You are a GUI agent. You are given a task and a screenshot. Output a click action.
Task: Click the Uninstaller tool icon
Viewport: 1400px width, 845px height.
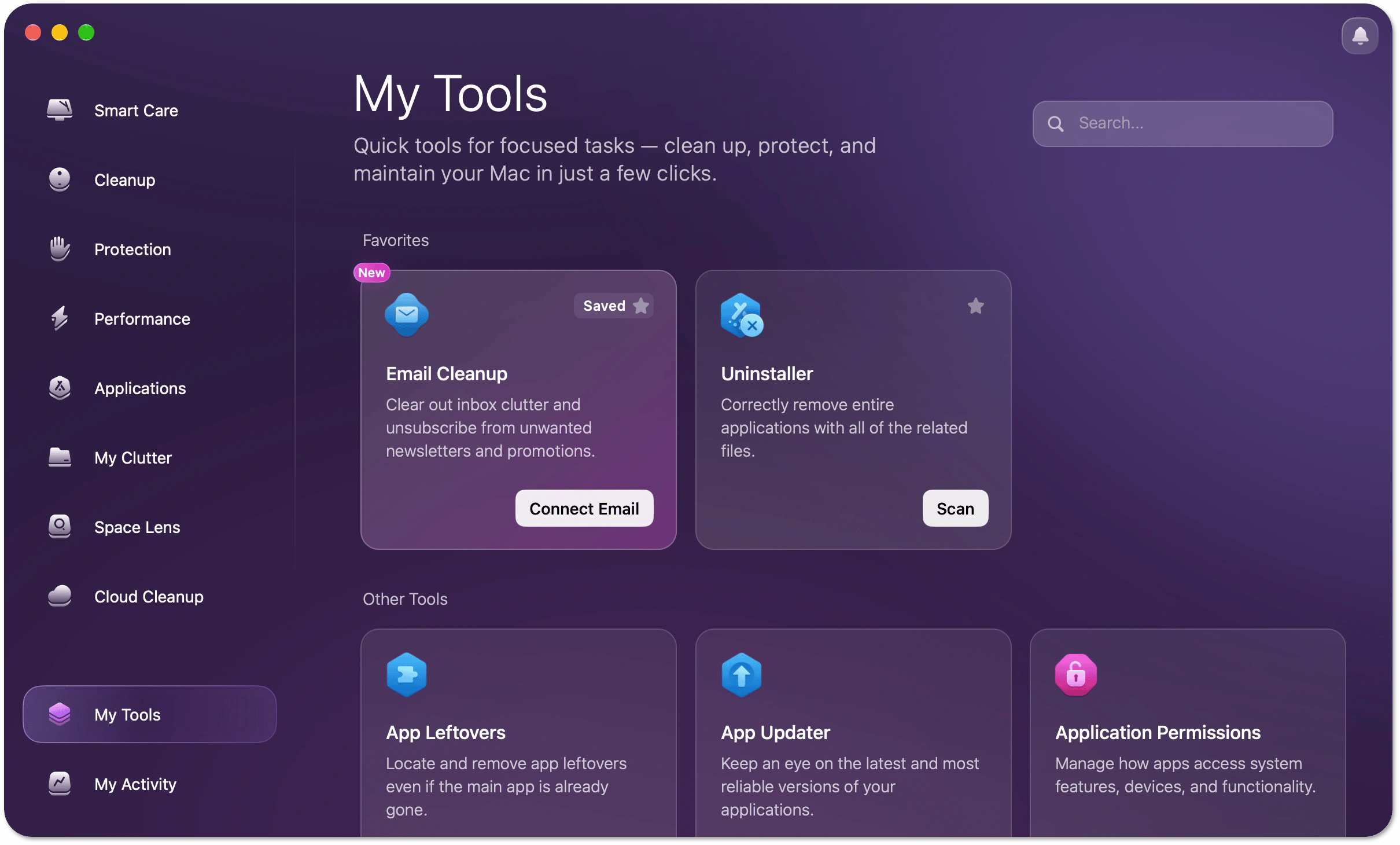pyautogui.click(x=742, y=315)
